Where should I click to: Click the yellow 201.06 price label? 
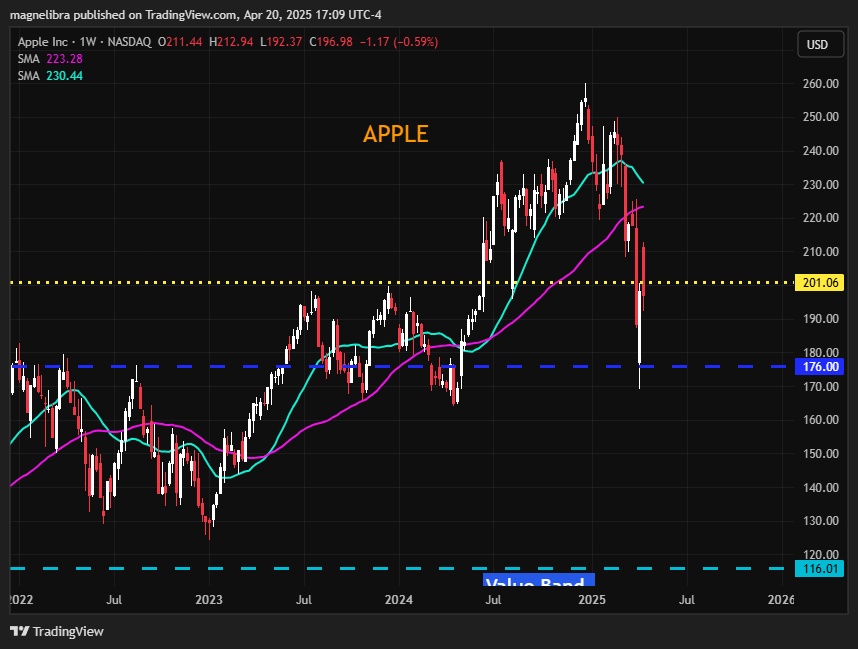819,283
